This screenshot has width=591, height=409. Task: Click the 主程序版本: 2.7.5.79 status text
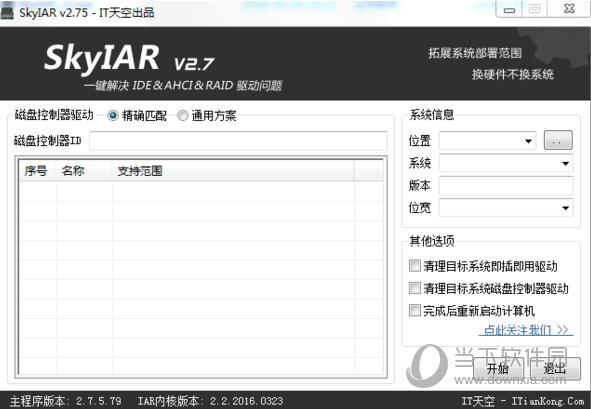[x=66, y=401]
